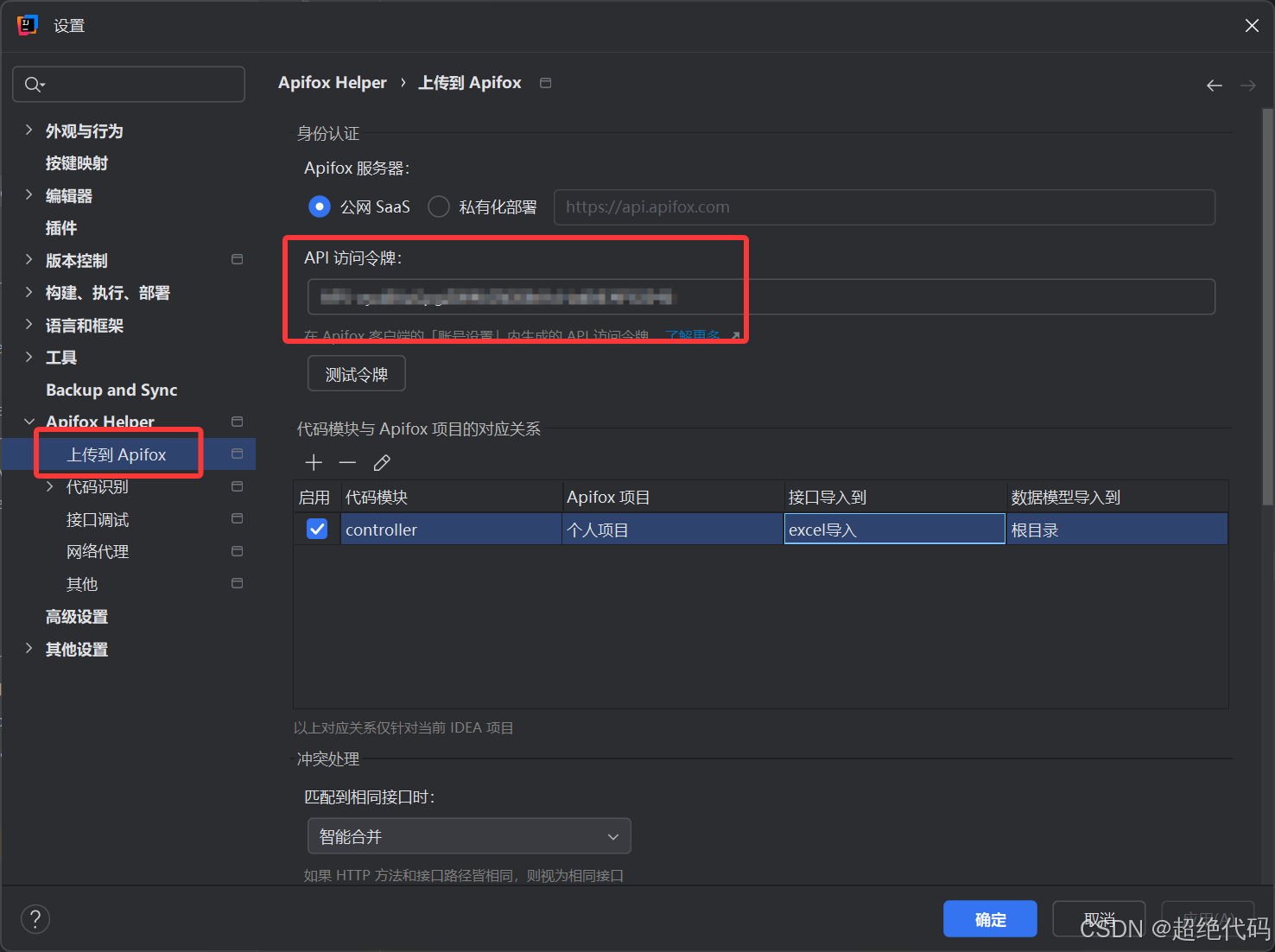Click the controller cell in module table
This screenshot has height=952, width=1275.
pyautogui.click(x=452, y=529)
